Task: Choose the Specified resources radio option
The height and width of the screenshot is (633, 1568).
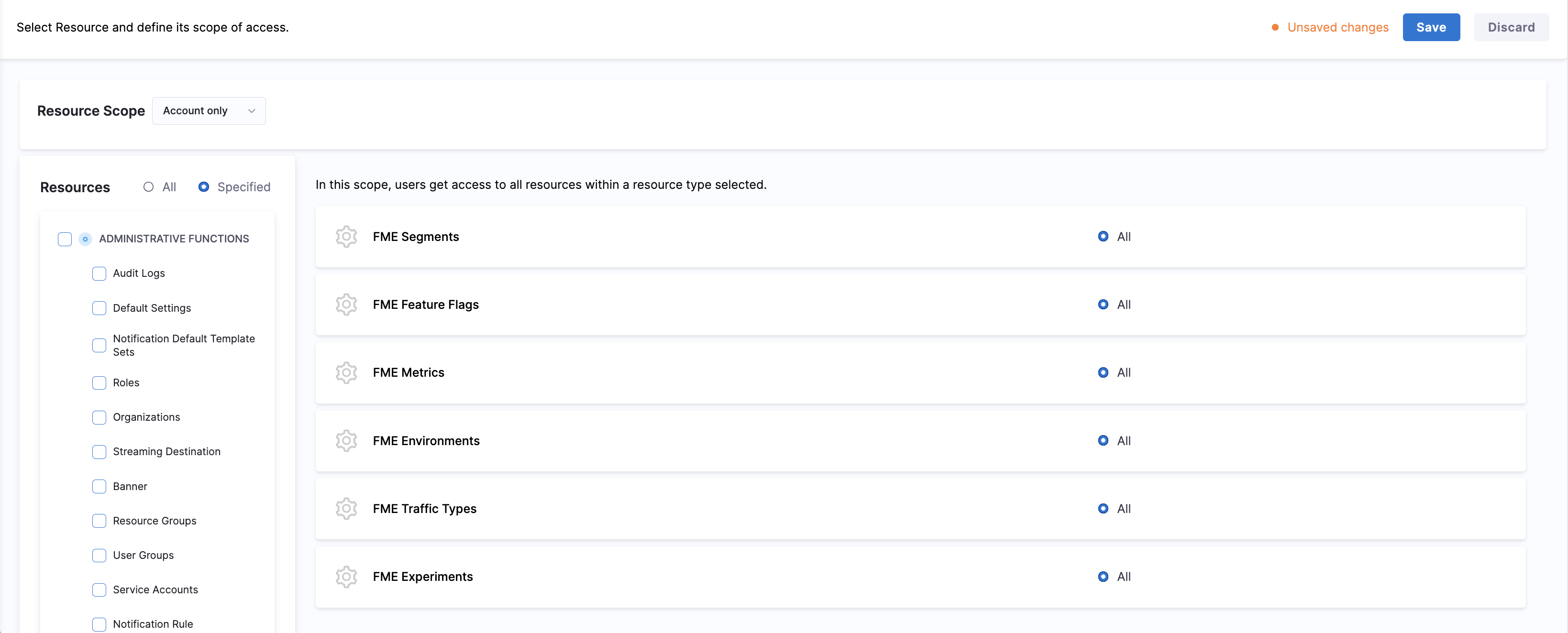Action: click(204, 187)
